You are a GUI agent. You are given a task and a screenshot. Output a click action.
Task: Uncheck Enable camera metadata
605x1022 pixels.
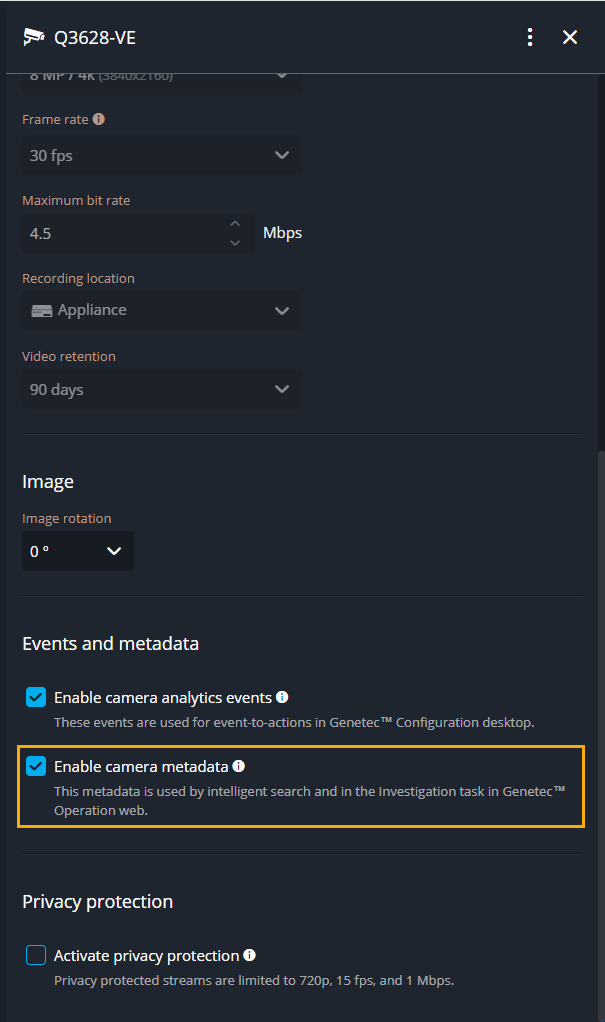(36, 766)
